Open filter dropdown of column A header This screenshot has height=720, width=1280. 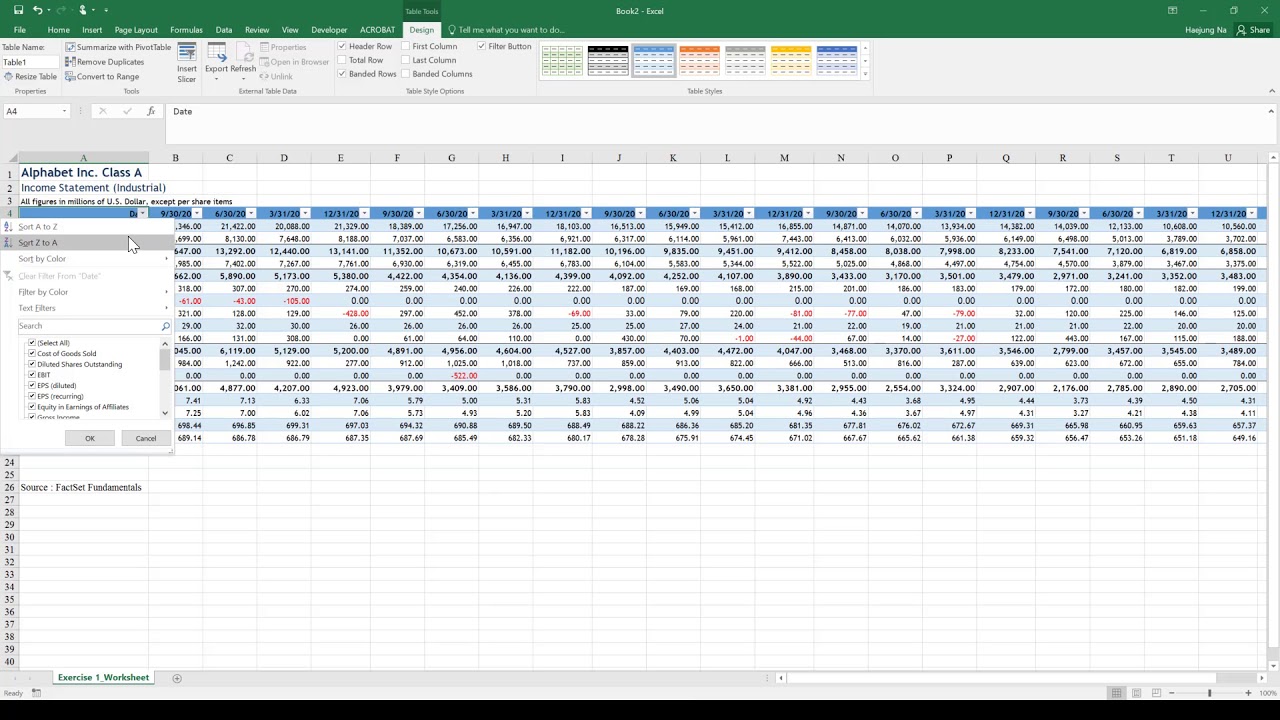(x=142, y=214)
